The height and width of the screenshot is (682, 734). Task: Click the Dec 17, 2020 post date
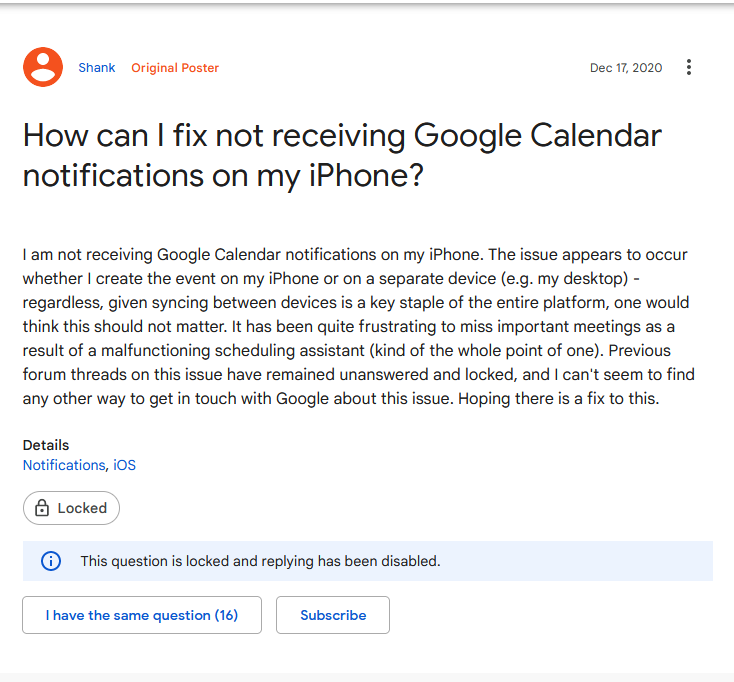click(x=626, y=68)
